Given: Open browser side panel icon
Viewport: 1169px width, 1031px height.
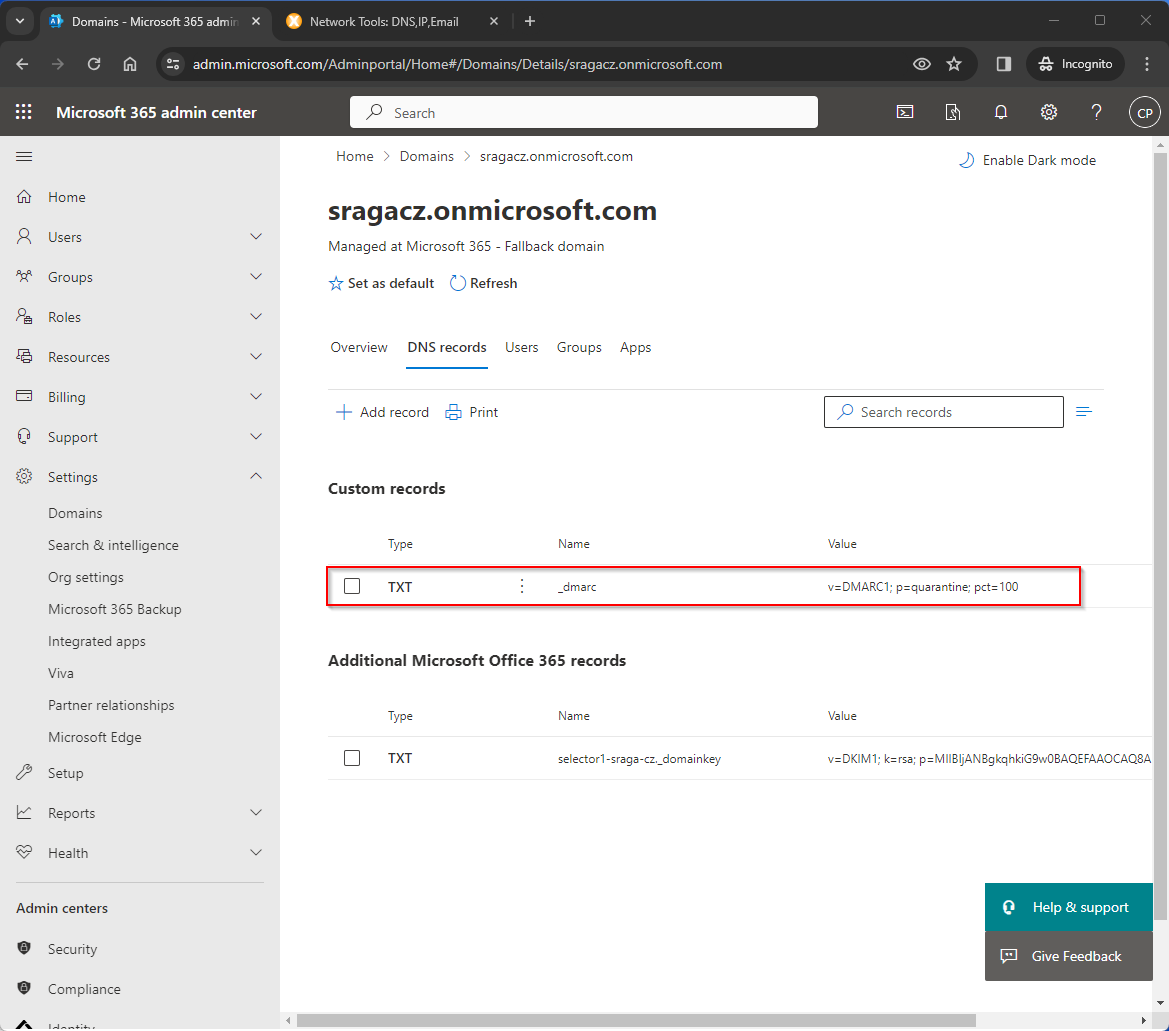Looking at the screenshot, I should pos(1003,64).
